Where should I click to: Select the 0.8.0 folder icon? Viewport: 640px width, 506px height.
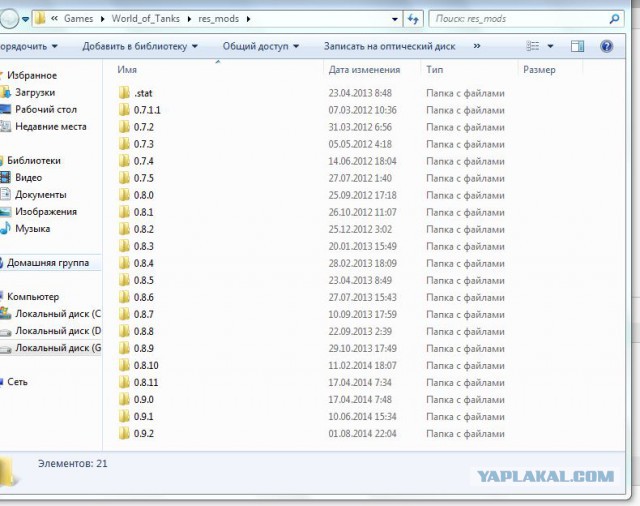[x=124, y=195]
